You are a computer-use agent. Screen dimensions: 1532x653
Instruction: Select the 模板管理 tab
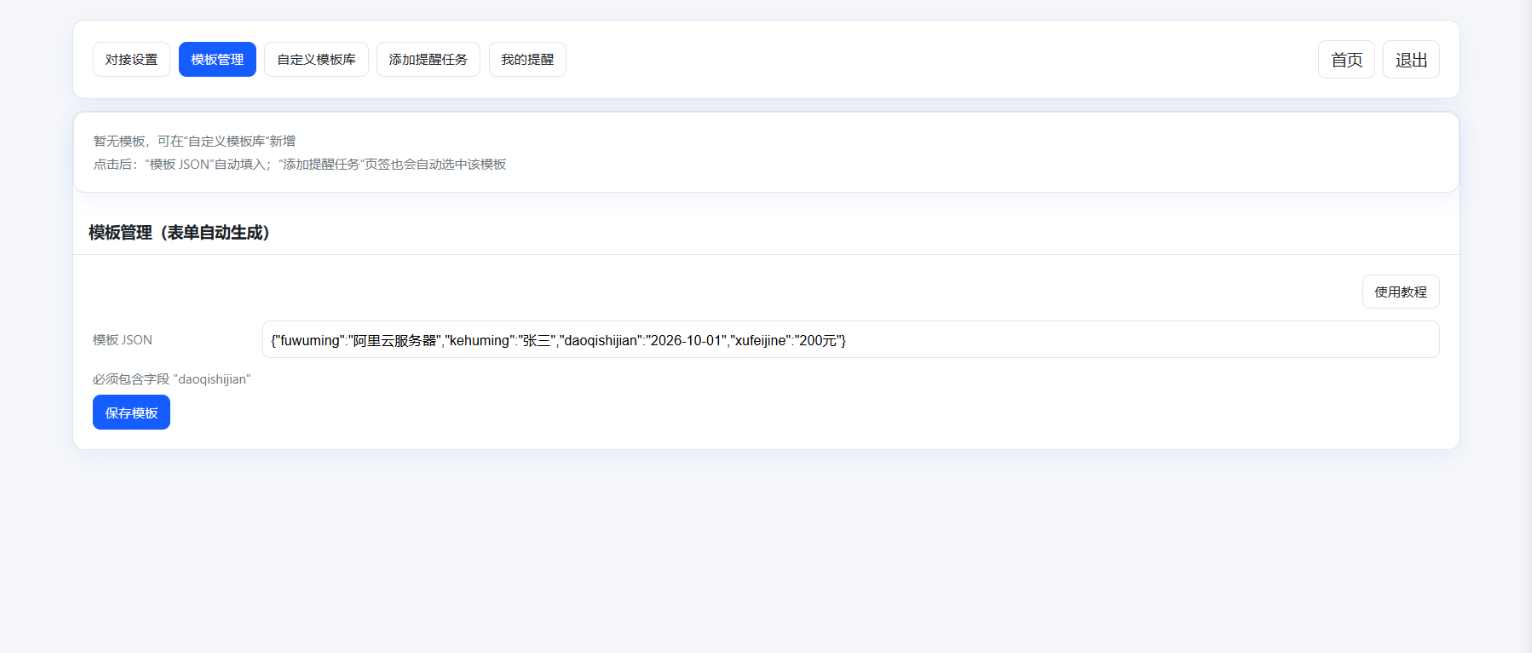pos(217,59)
